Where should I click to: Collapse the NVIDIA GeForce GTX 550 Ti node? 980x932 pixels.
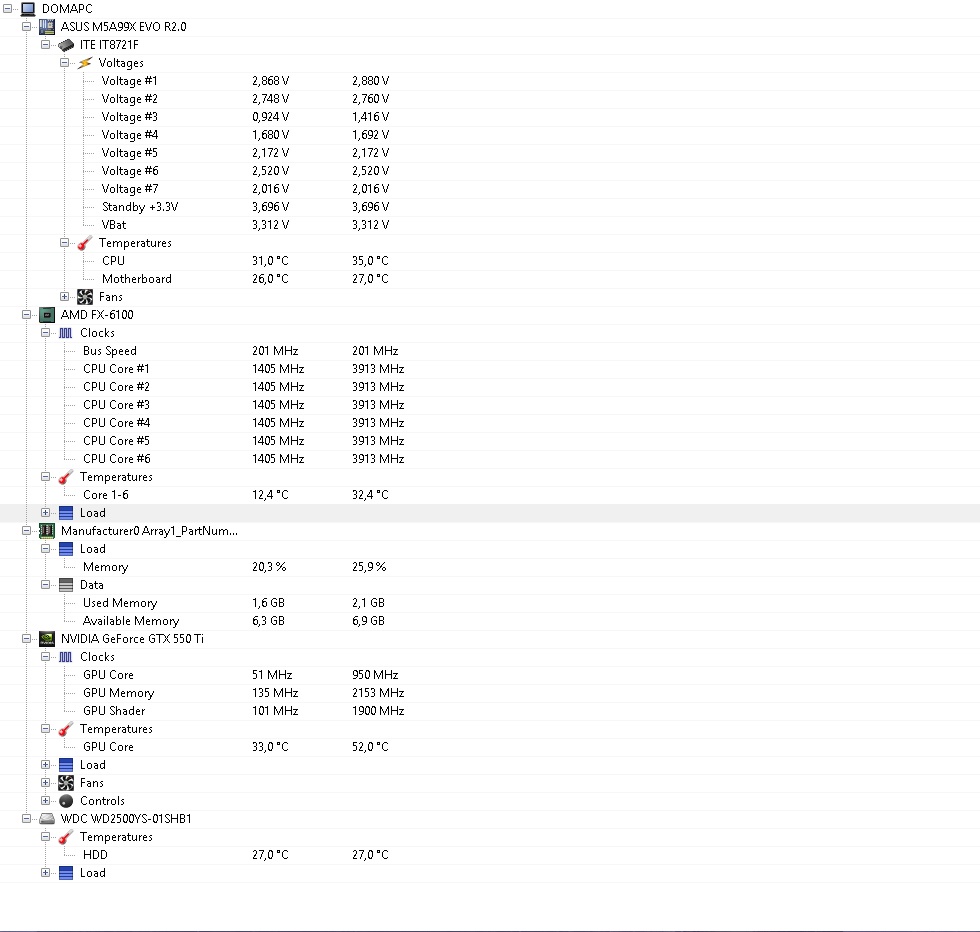coord(26,639)
